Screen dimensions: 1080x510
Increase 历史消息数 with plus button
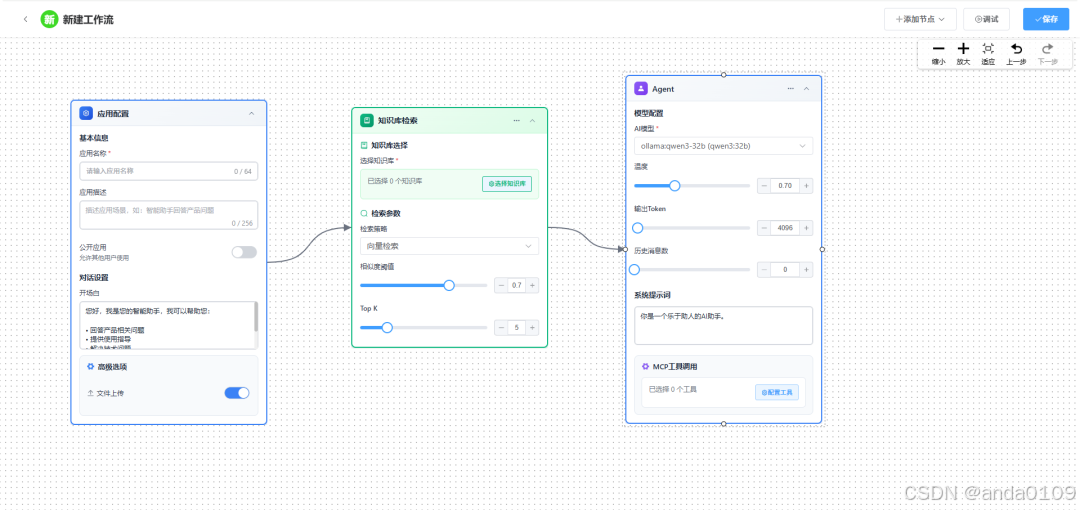point(807,269)
